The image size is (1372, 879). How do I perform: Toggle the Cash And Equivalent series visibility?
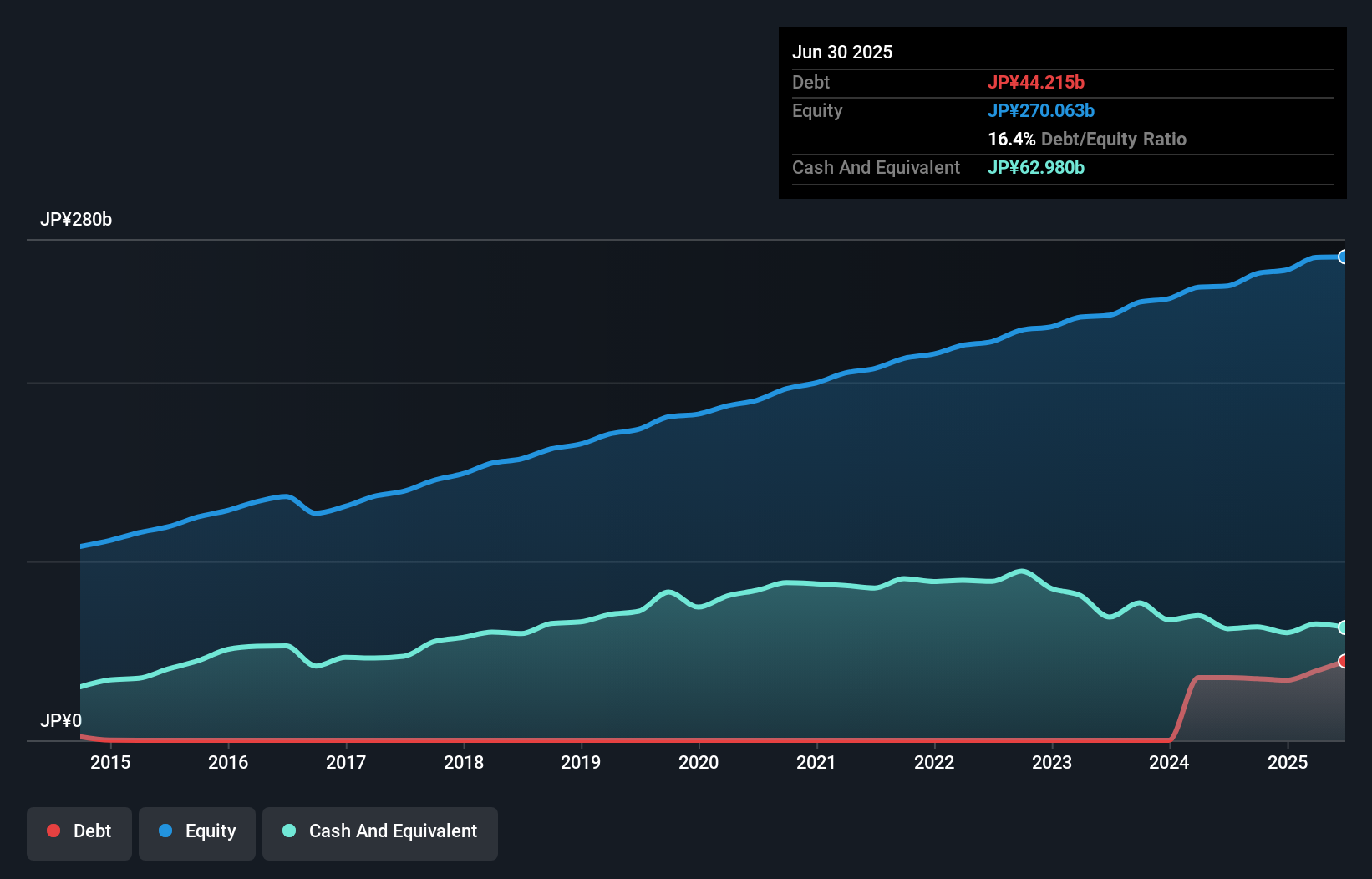pos(379,831)
